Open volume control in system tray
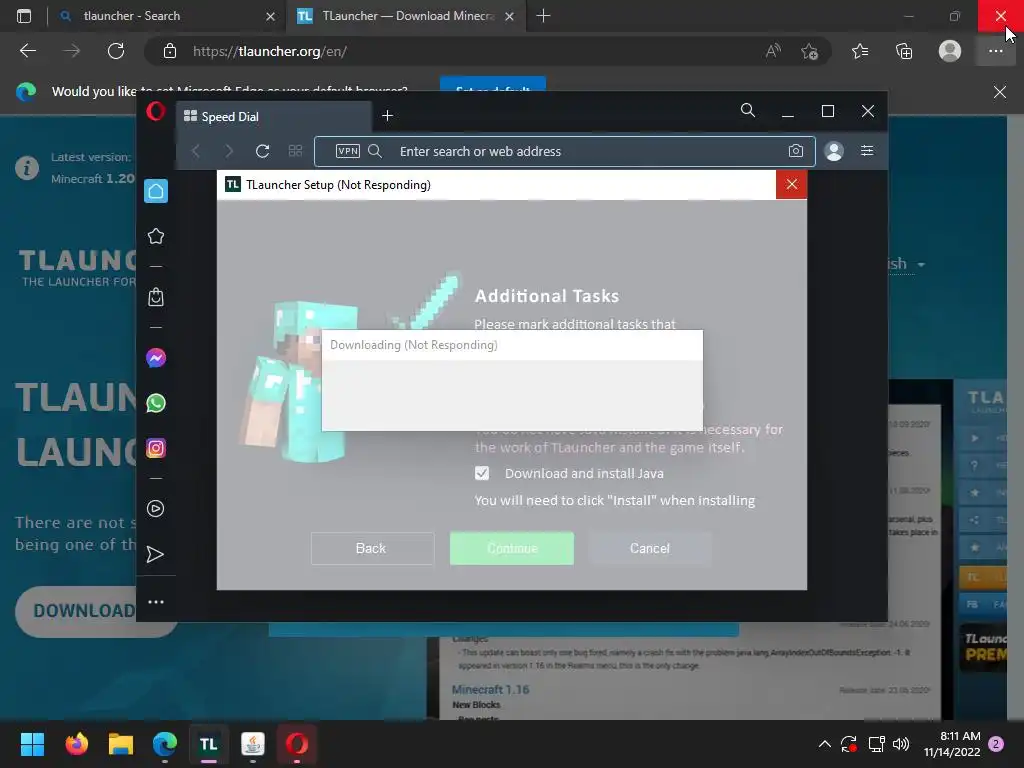 (x=901, y=744)
